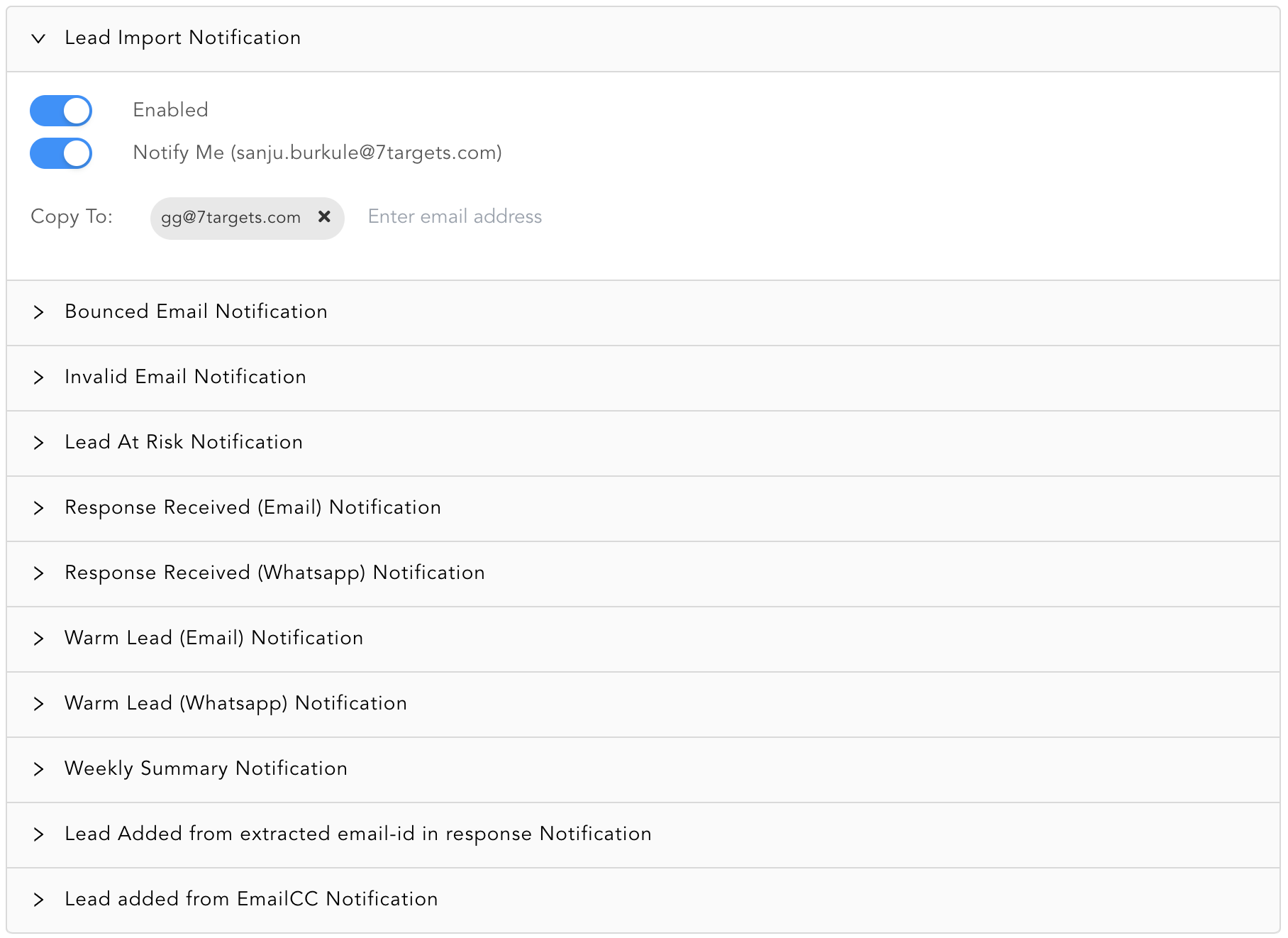Collapse the Lead Import Notification section
Image resolution: width=1288 pixels, height=938 pixels.
(x=39, y=38)
